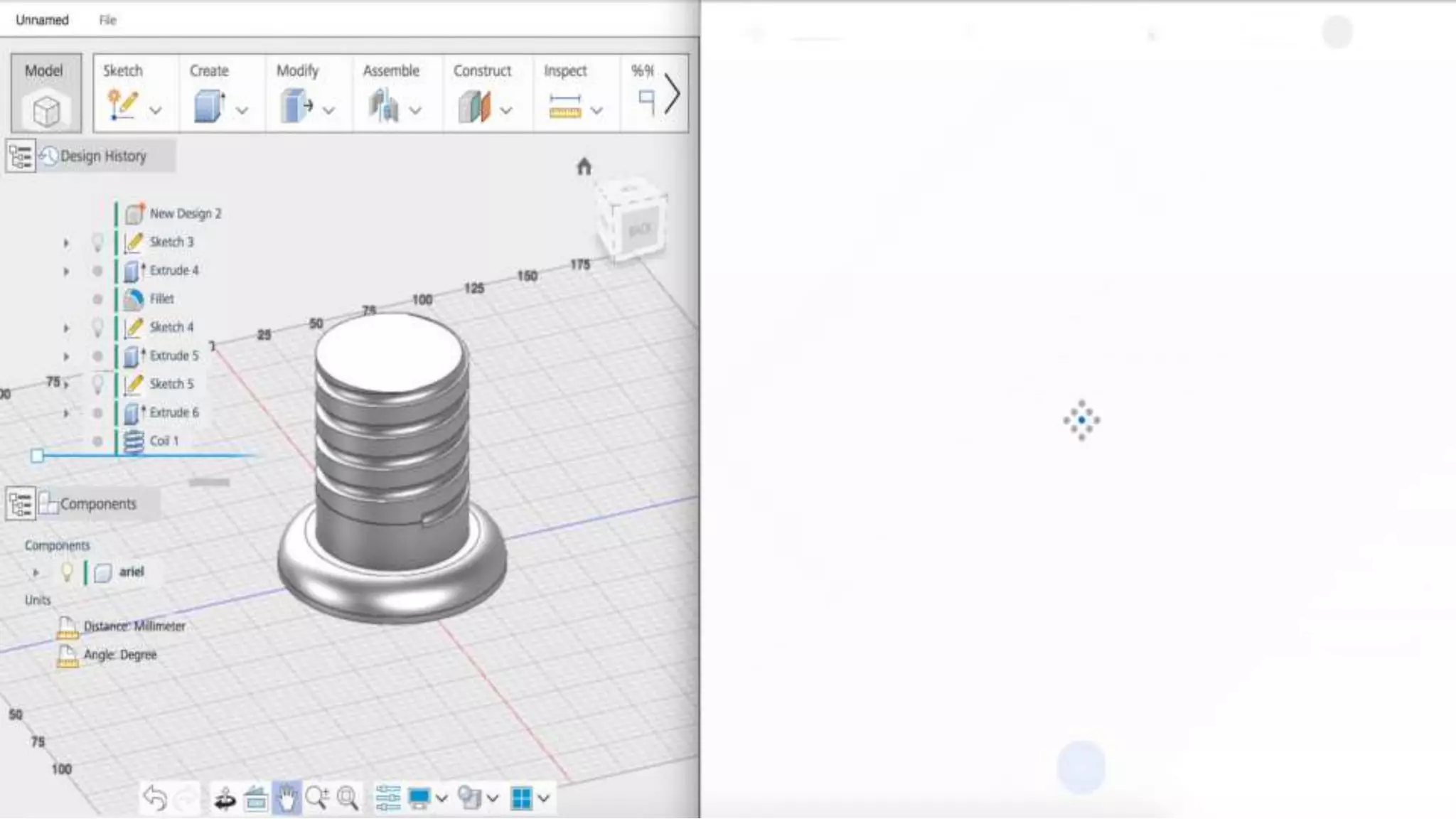Screen dimensions: 1456x819
Task: Toggle suppress dot for Extrude 6
Action: click(x=97, y=413)
